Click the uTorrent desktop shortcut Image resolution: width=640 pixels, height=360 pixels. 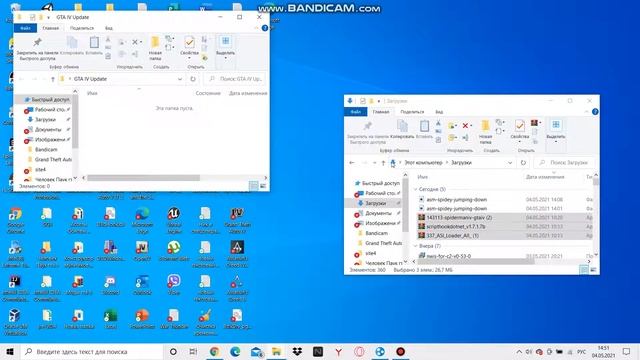click(174, 250)
